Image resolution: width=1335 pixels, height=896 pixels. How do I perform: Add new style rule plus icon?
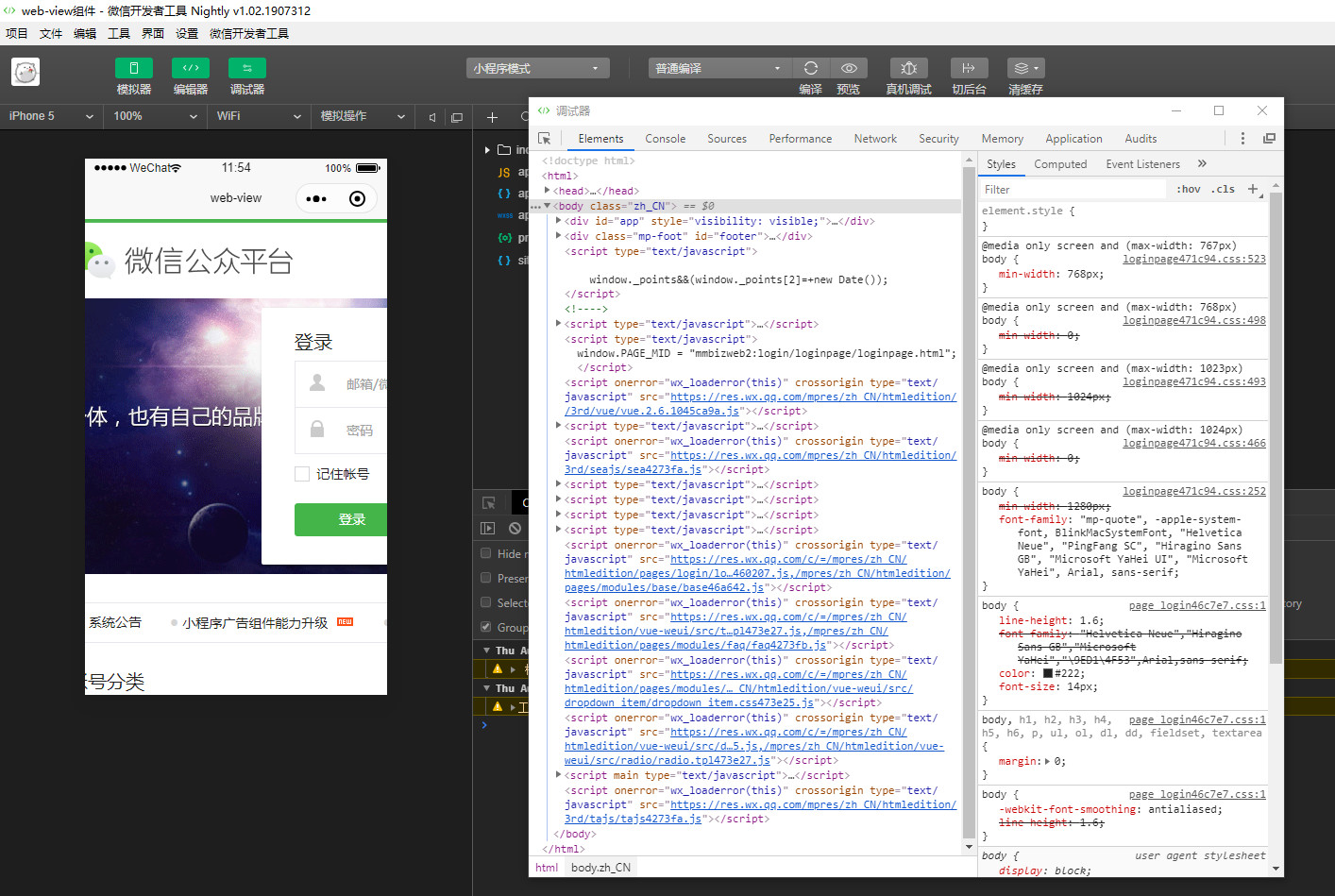pyautogui.click(x=1253, y=189)
